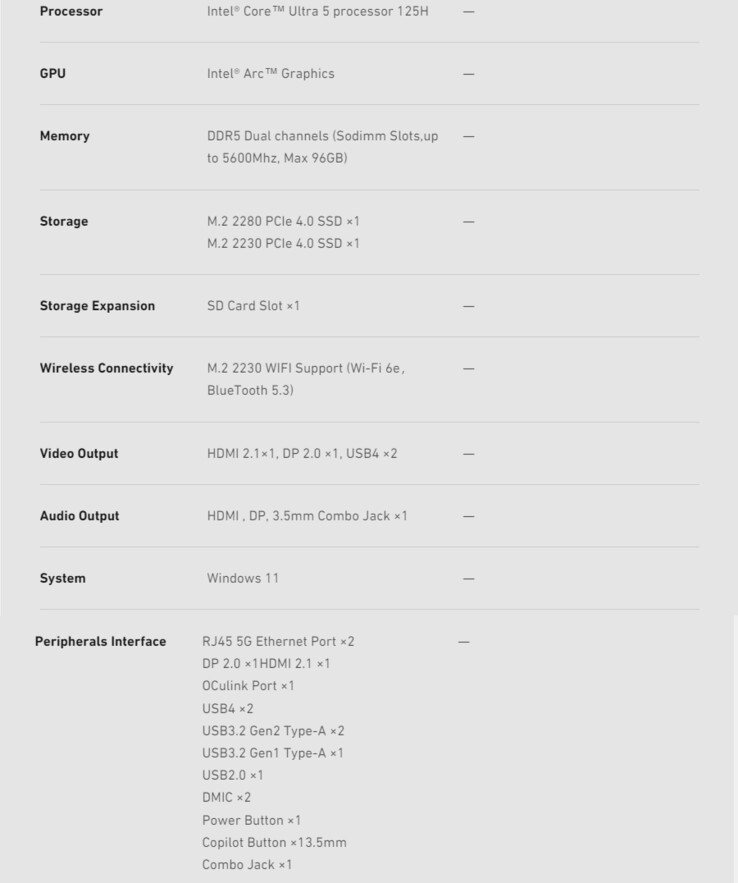Click the RJ45 5G Ethernet Port line
Image resolution: width=738 pixels, height=883 pixels.
coord(278,641)
